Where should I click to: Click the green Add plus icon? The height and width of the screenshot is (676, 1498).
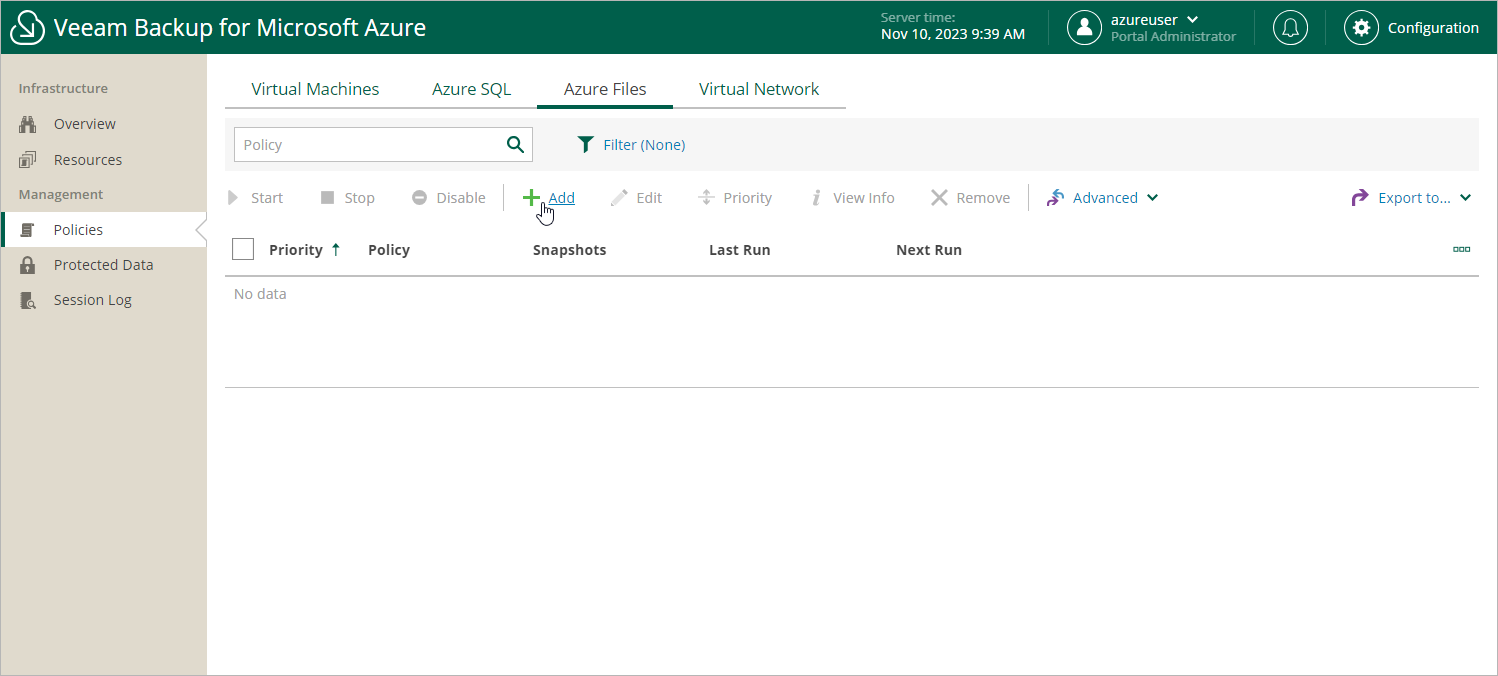(x=532, y=198)
